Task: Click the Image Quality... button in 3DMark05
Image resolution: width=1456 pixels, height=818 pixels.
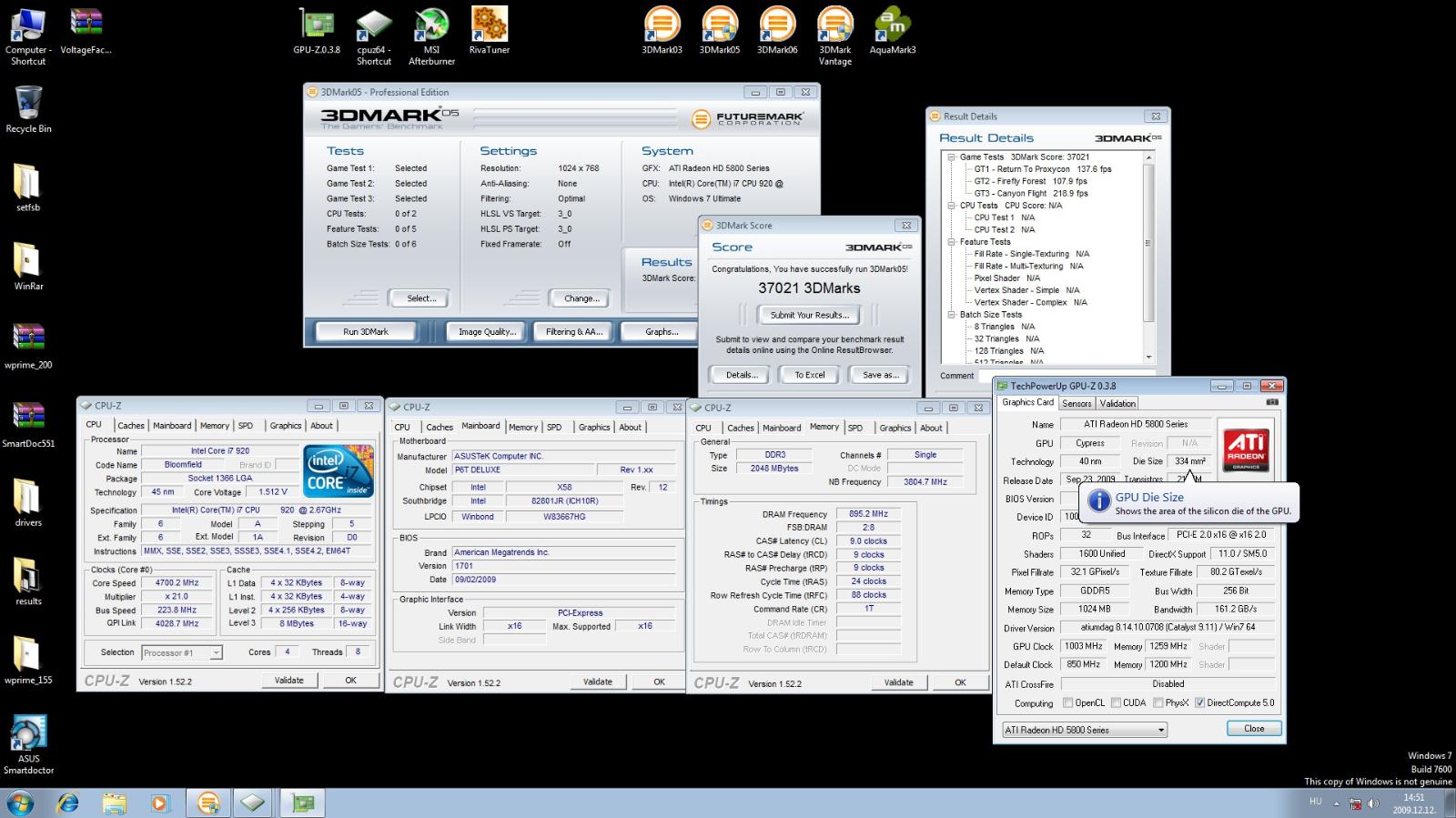Action: point(487,332)
